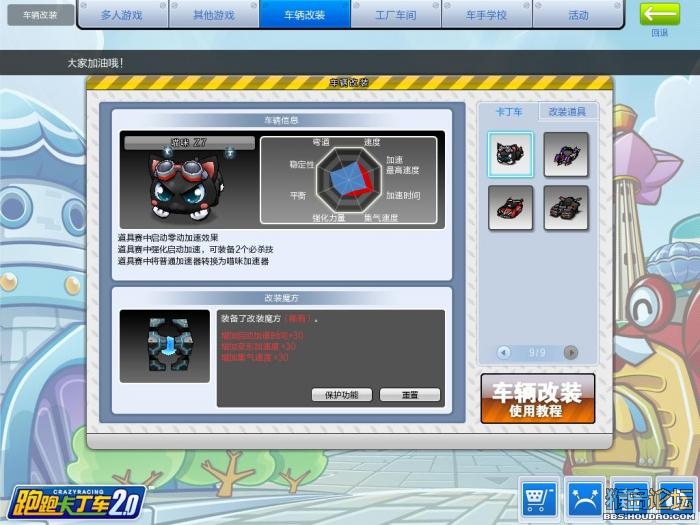This screenshot has height=525, width=700.
Task: Click the cat kart preview image
Action: (x=188, y=185)
